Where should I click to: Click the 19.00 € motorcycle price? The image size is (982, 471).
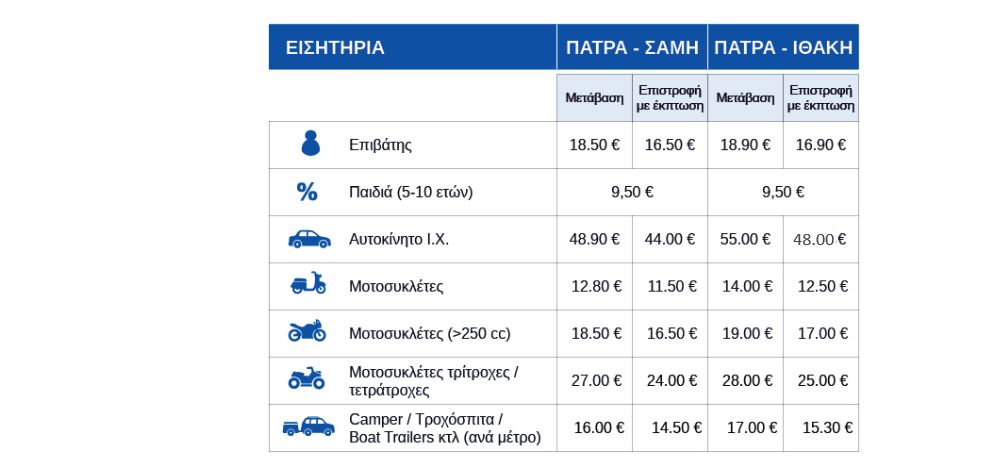(x=747, y=334)
